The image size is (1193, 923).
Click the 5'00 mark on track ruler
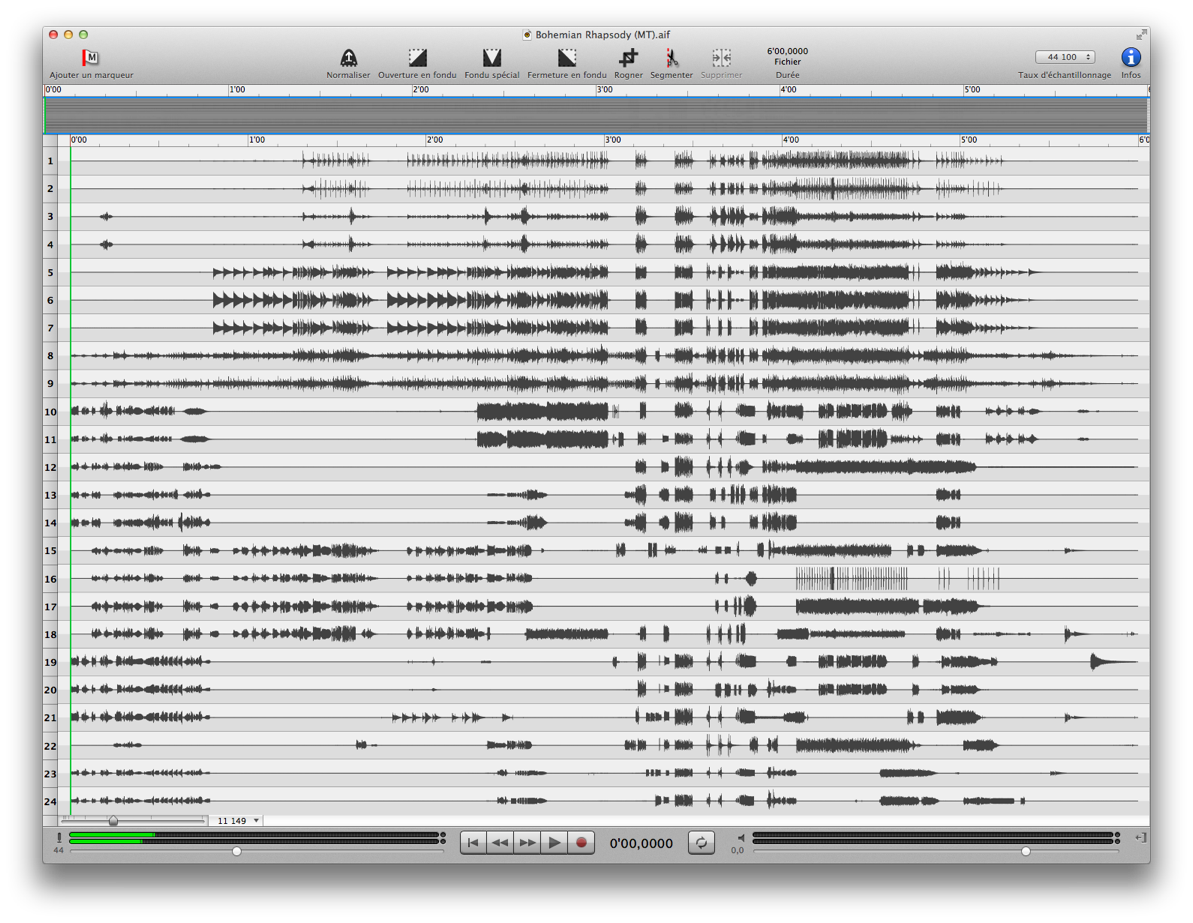[969, 140]
